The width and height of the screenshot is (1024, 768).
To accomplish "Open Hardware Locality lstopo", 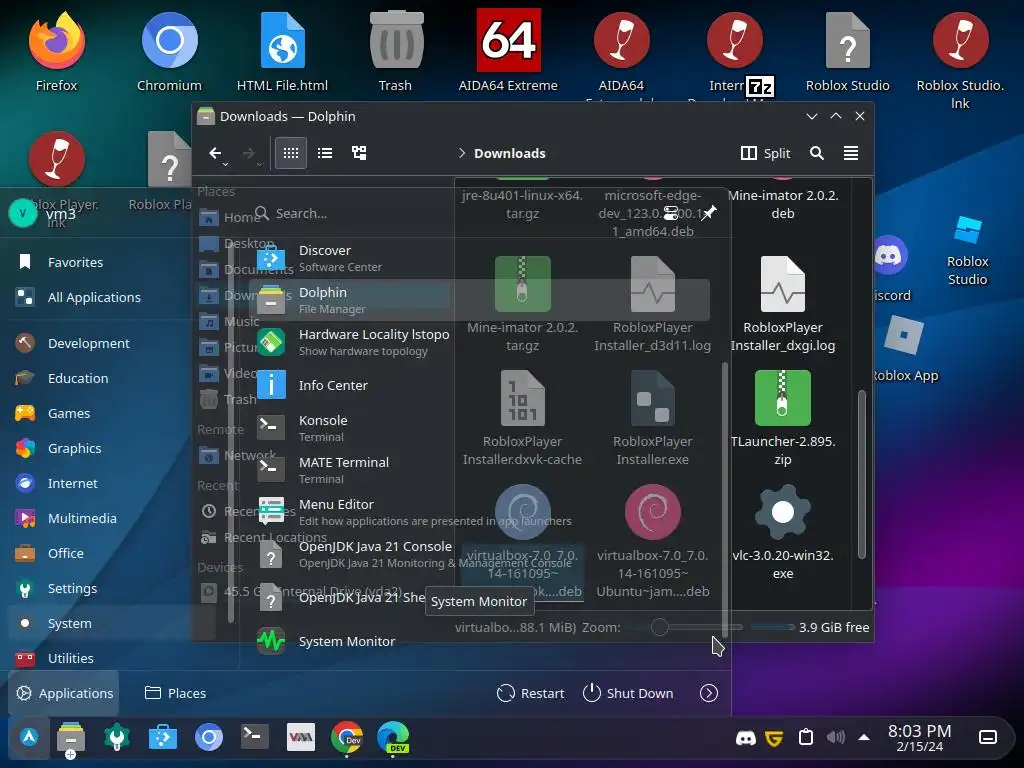I will coord(480,342).
